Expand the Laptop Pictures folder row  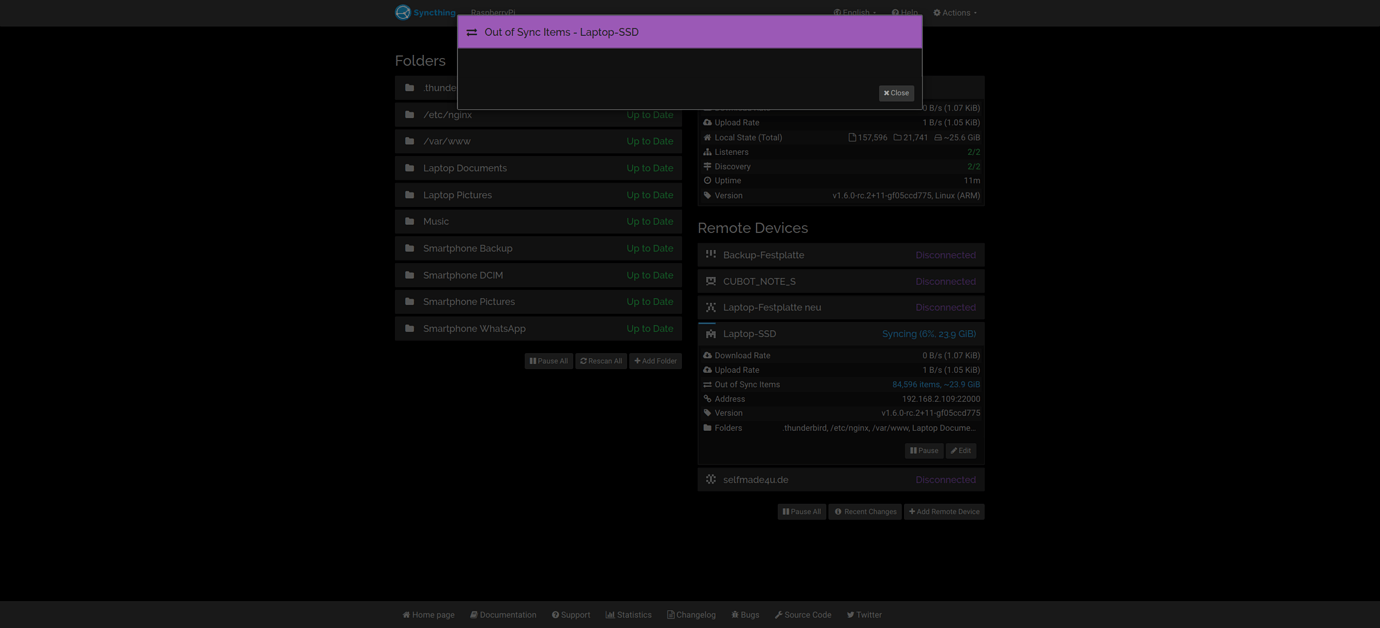click(x=538, y=195)
